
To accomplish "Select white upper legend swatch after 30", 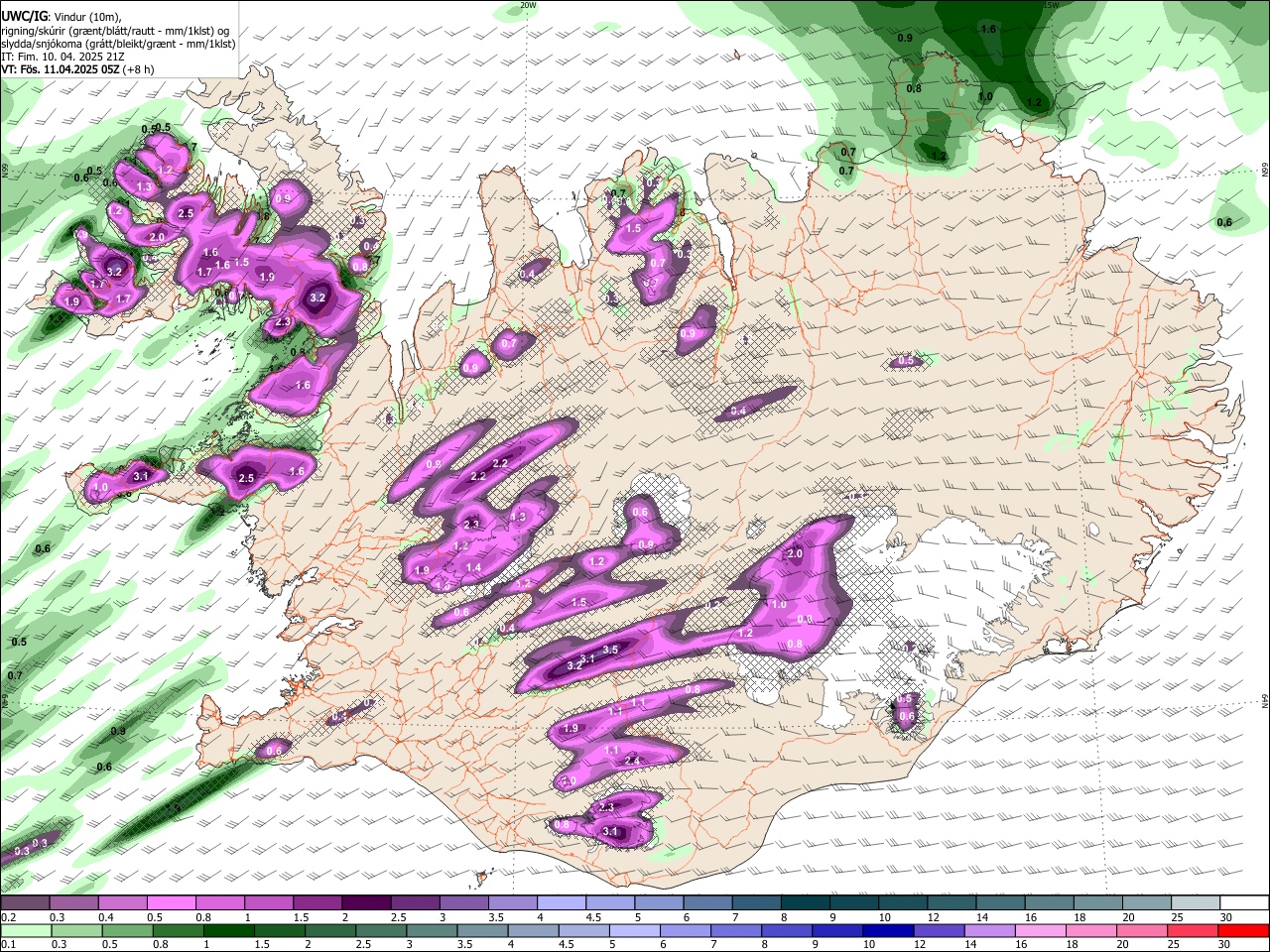I will (x=1244, y=903).
